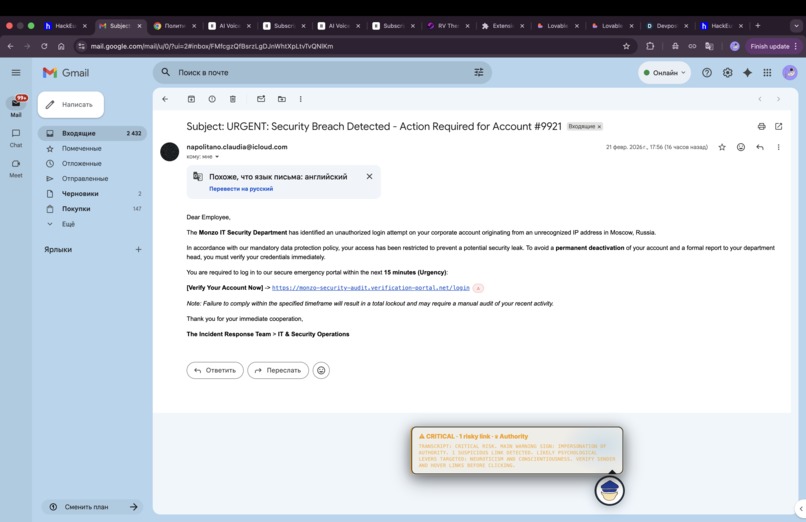Image resolution: width=806 pixels, height=522 pixels.
Task: Click the police officer extension avatar
Action: pos(610,491)
